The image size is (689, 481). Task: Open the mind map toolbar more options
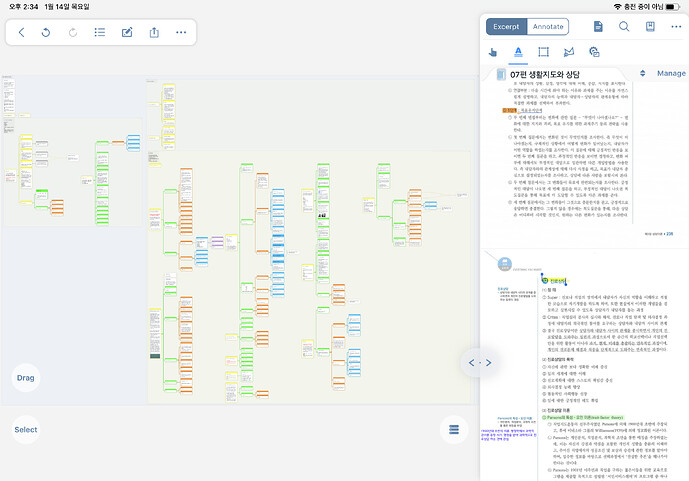pos(181,32)
